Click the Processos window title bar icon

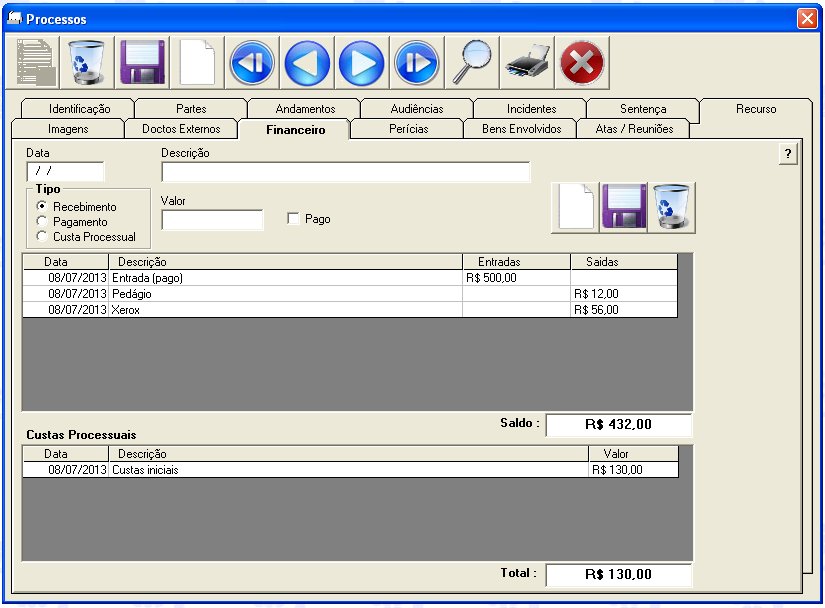[x=15, y=18]
